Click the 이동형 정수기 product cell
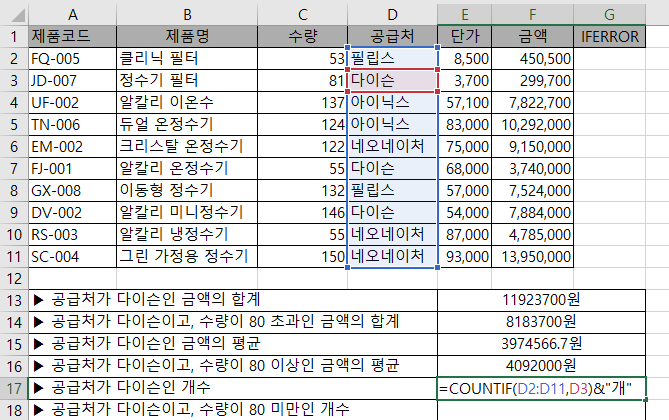The height and width of the screenshot is (420, 669). pyautogui.click(x=187, y=191)
